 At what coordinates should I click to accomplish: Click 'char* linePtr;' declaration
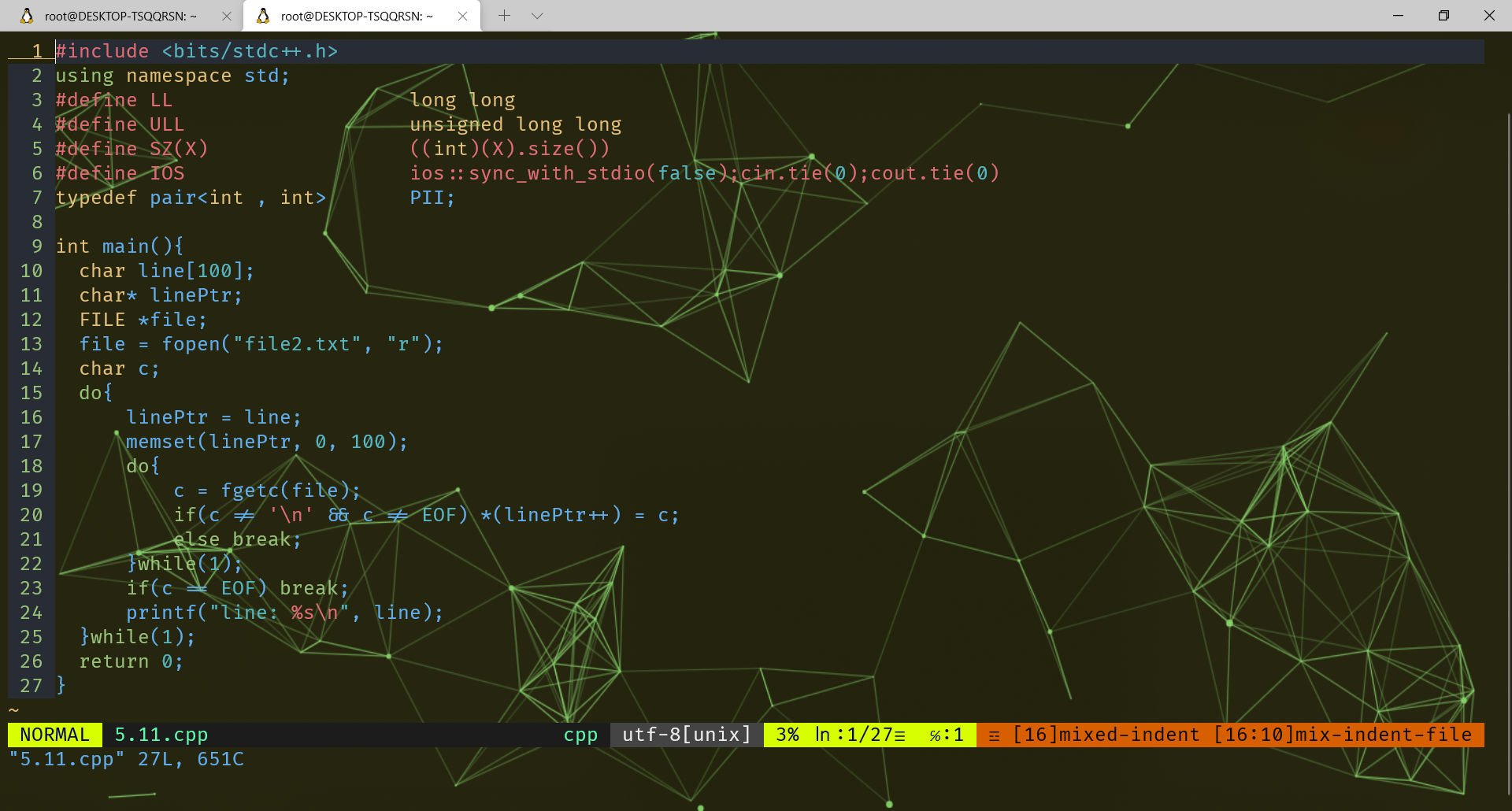point(161,295)
